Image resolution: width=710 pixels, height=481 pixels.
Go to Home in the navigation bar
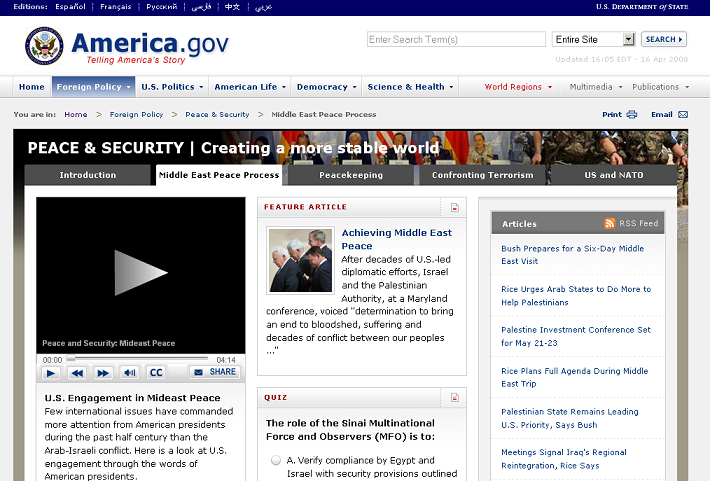(x=32, y=87)
